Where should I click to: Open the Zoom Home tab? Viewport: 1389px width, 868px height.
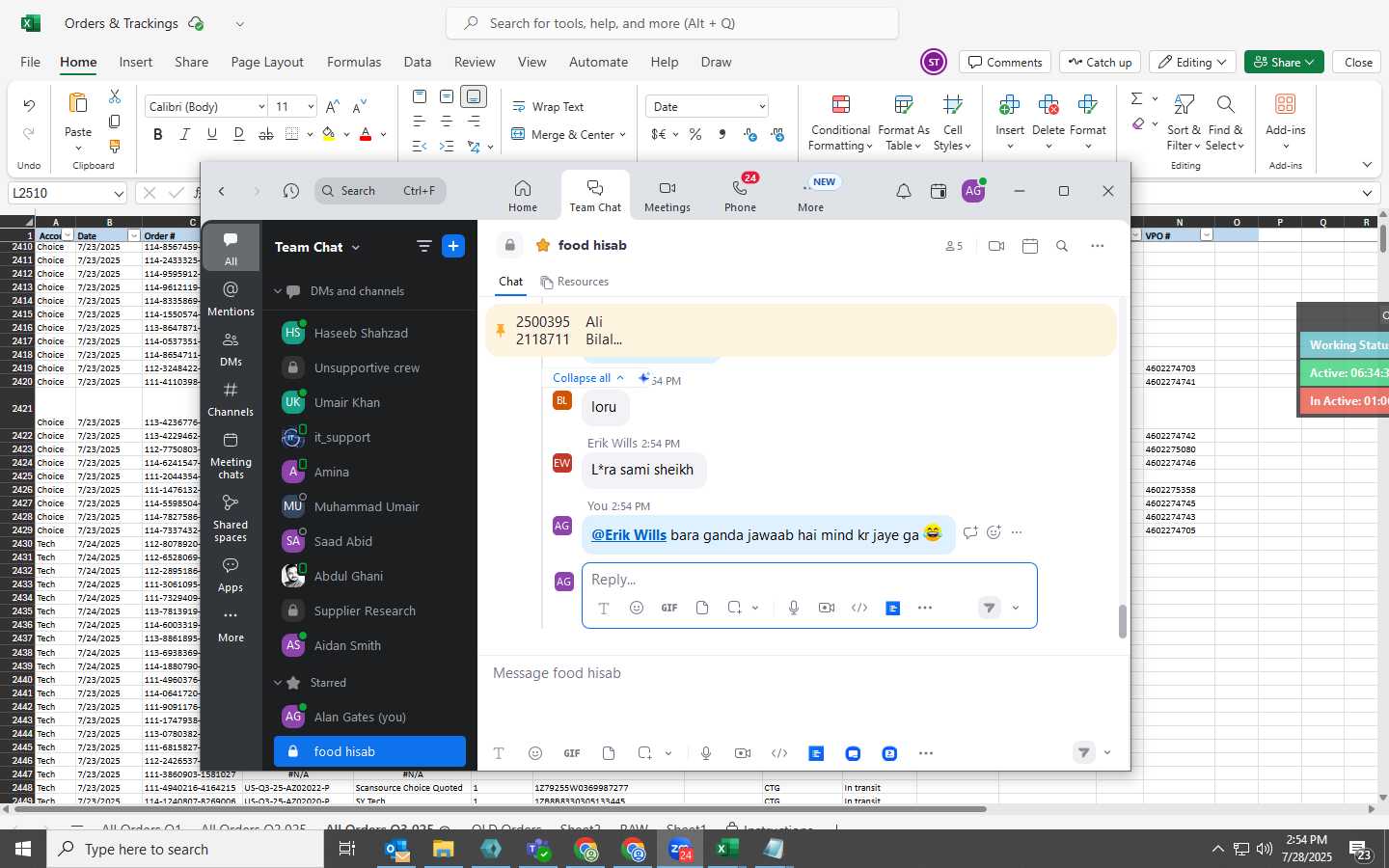[522, 196]
